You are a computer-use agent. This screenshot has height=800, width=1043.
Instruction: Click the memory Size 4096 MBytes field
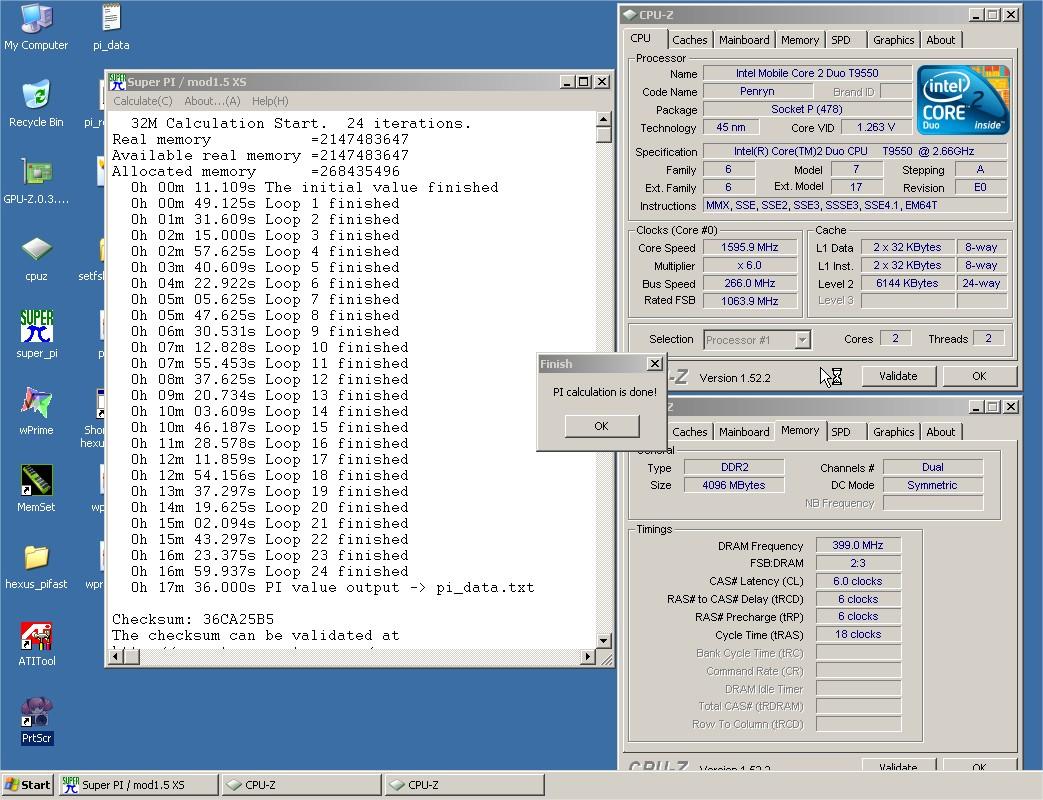click(734, 485)
